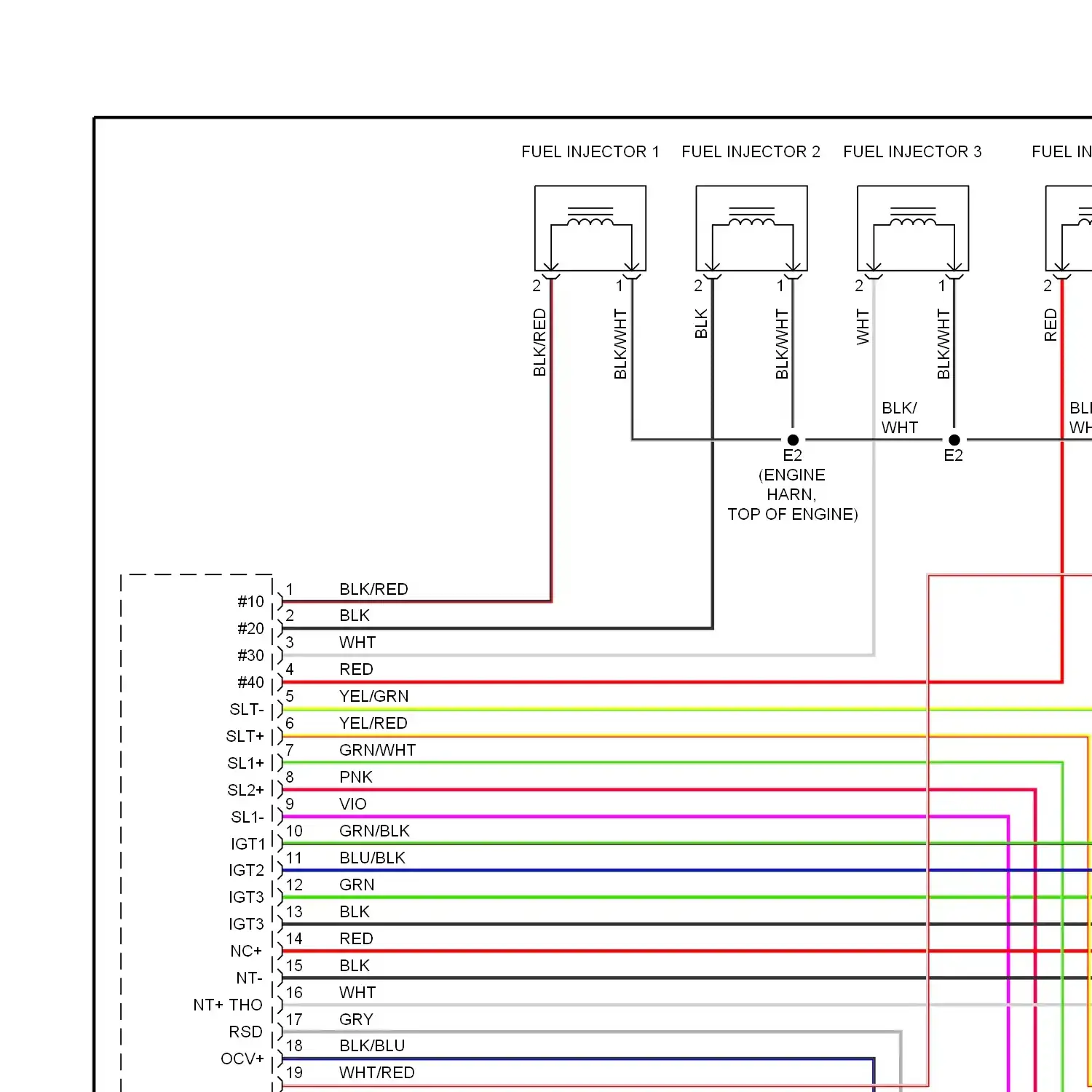The width and height of the screenshot is (1092, 1092).
Task: Click pin 1 BLK/RED wire label
Action: pos(373,589)
